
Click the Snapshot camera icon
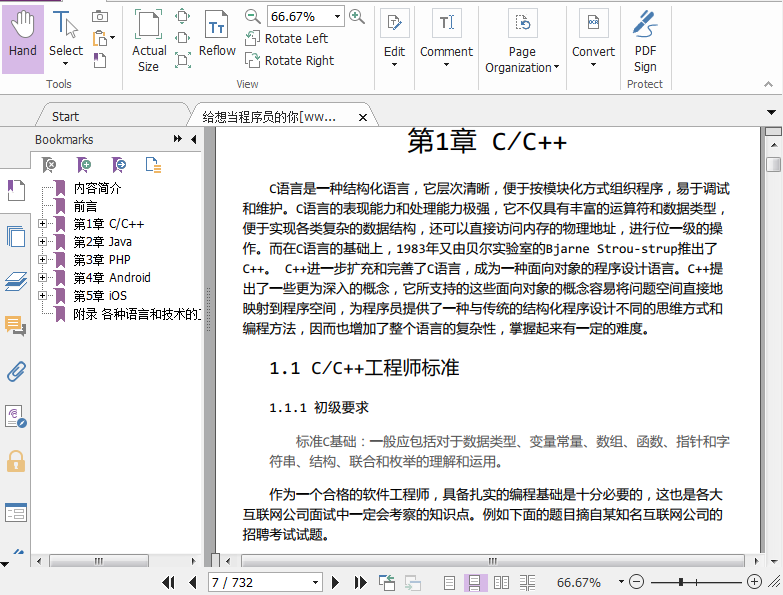pos(100,16)
